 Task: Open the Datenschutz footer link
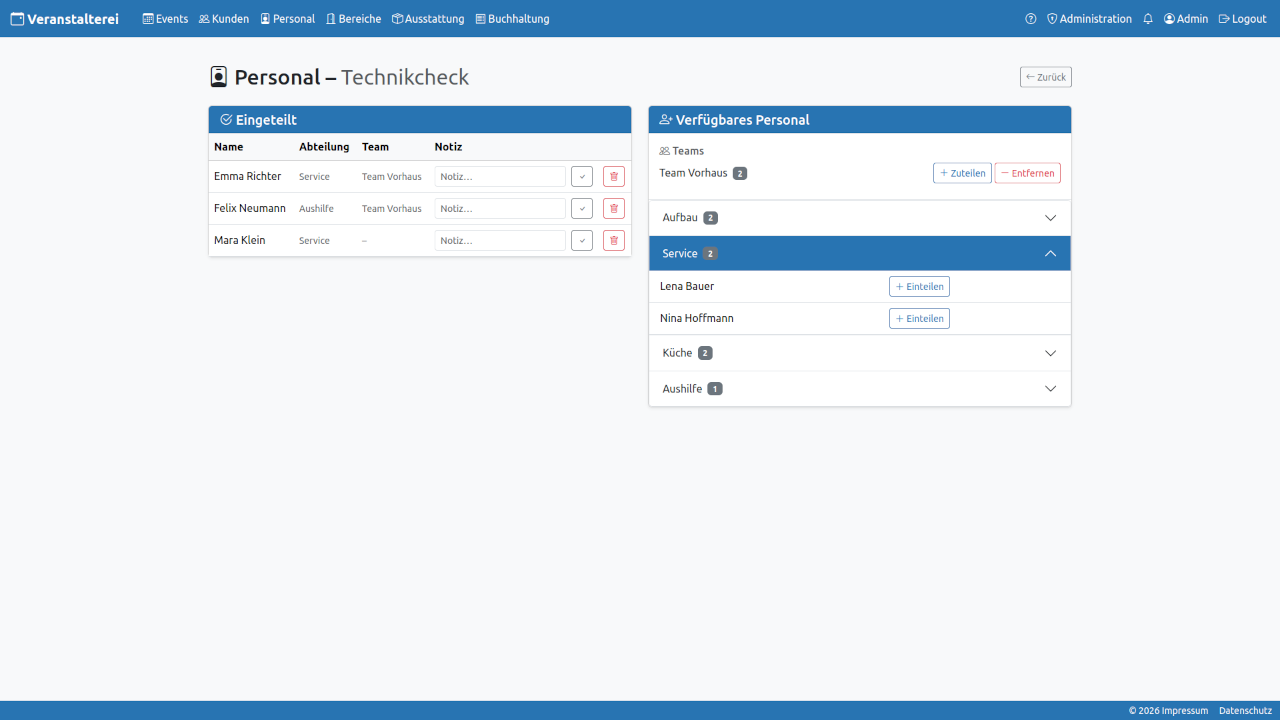coord(1245,711)
